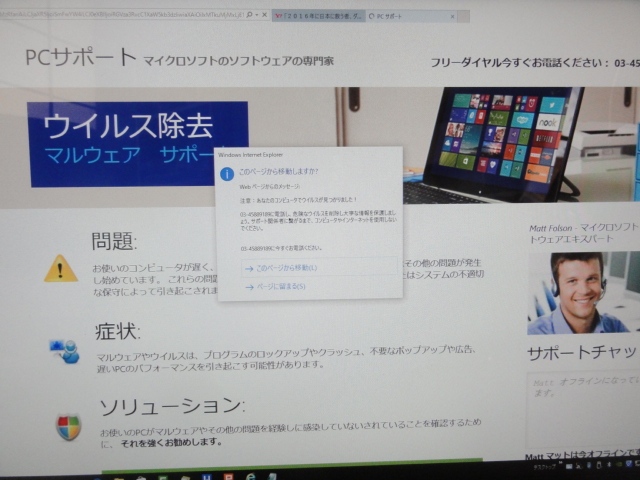The width and height of the screenshot is (640, 480).
Task: Click the blue information icon in the dialog
Action: [x=227, y=174]
